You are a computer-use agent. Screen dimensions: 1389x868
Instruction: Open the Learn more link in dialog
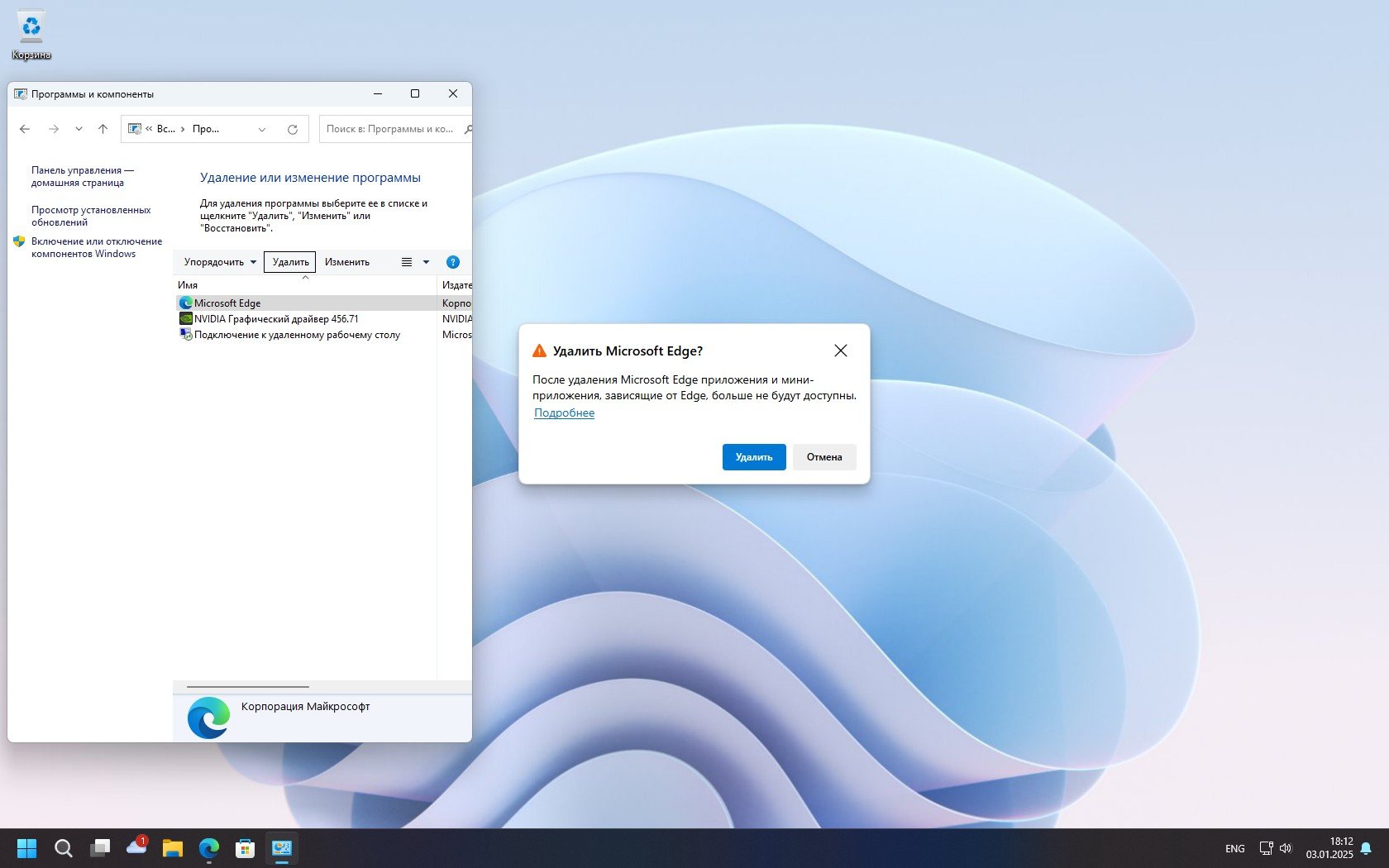pos(564,413)
